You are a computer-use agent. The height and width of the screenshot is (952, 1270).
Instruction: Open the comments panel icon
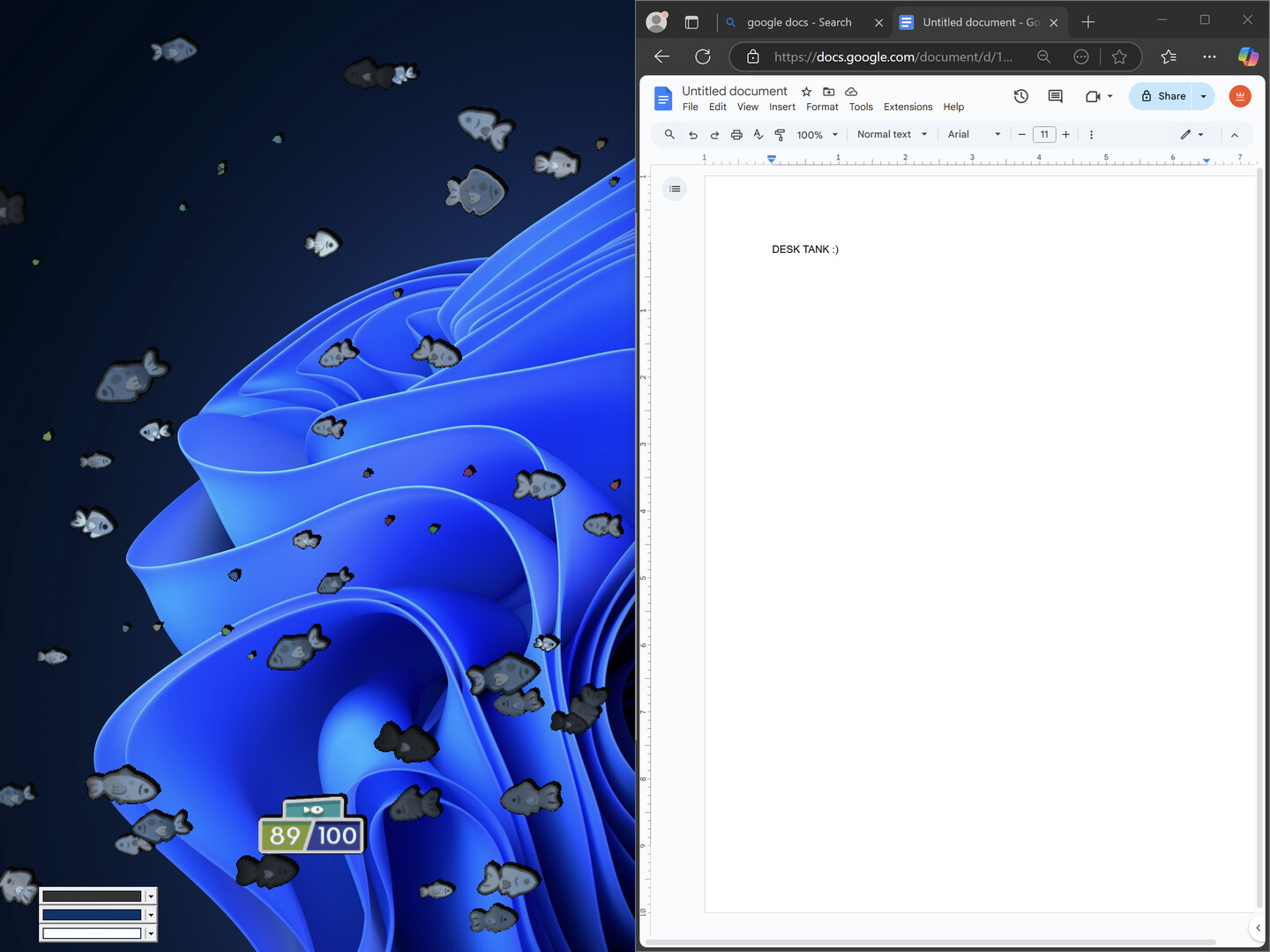point(1055,96)
